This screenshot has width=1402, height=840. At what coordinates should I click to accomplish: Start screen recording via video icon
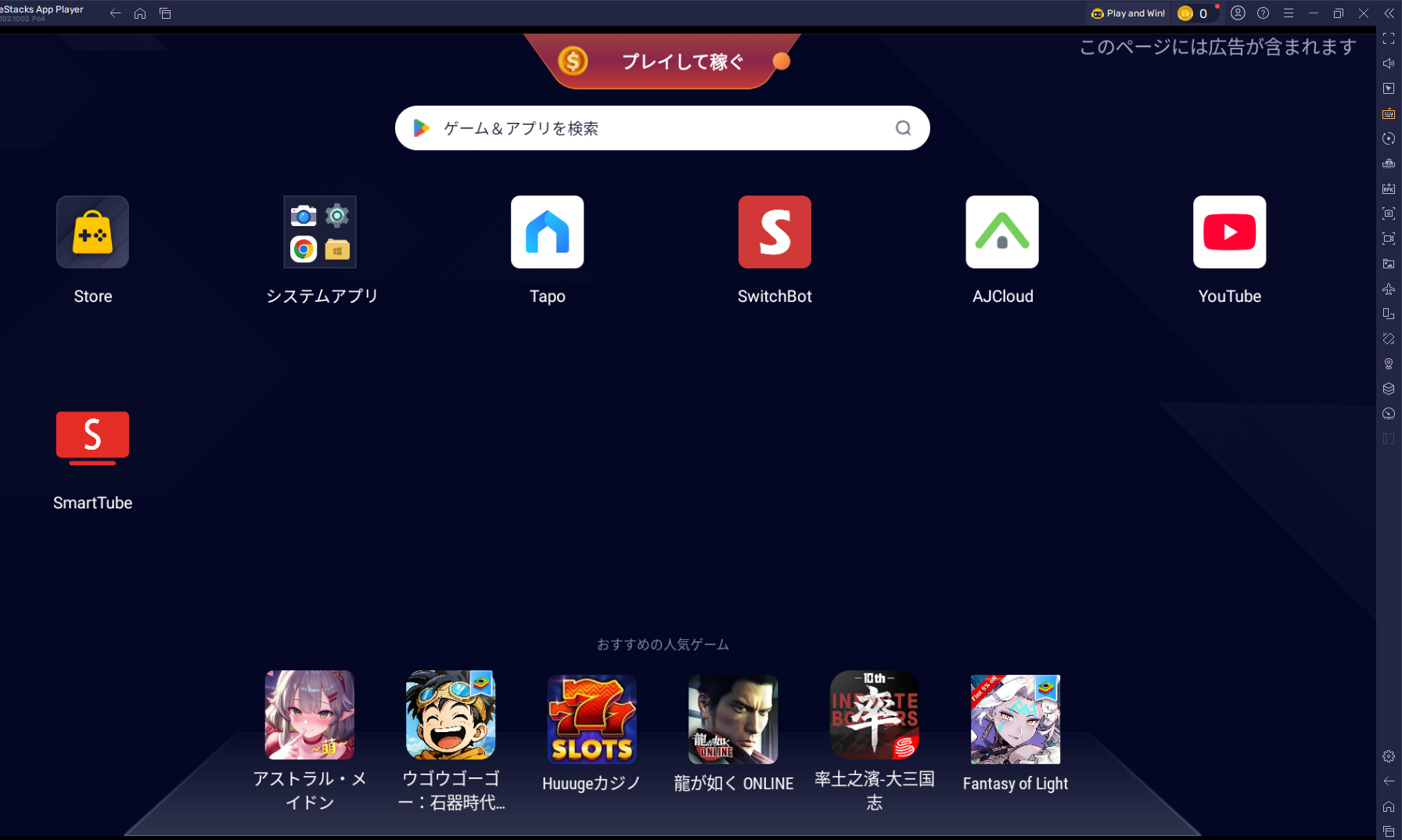1389,239
